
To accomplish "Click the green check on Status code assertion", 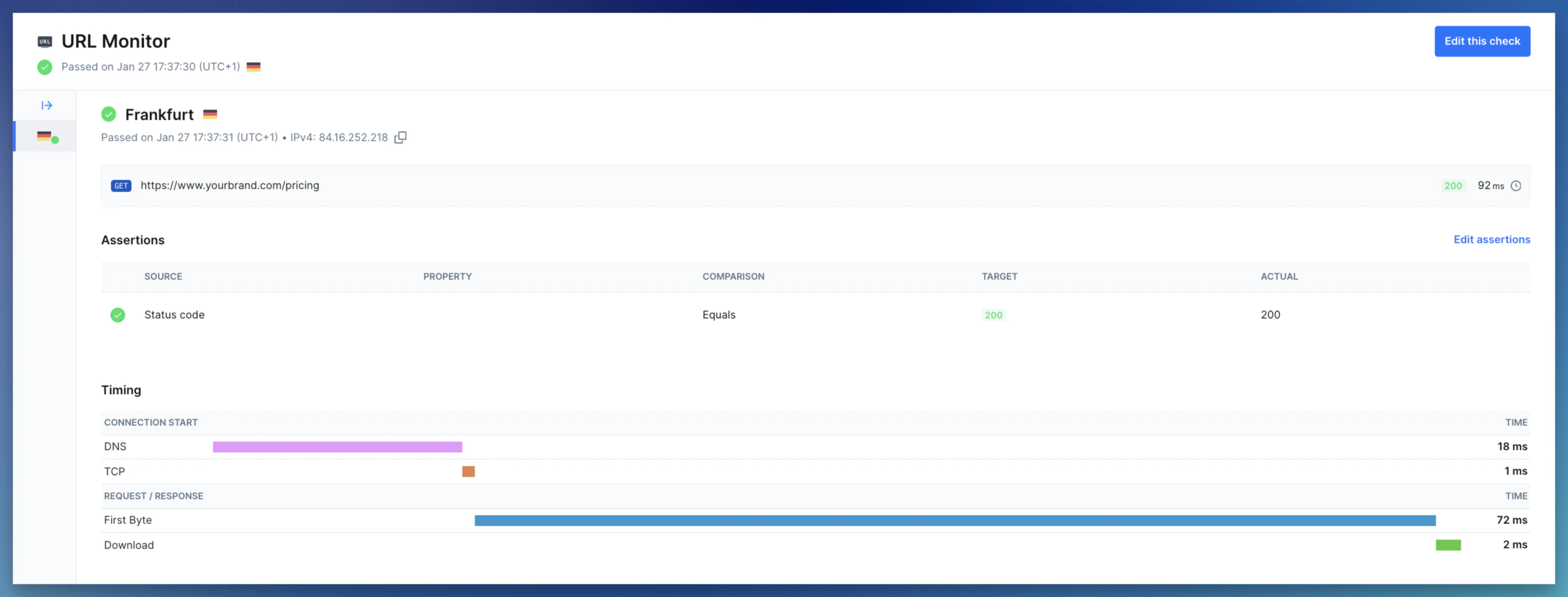I will tap(118, 315).
